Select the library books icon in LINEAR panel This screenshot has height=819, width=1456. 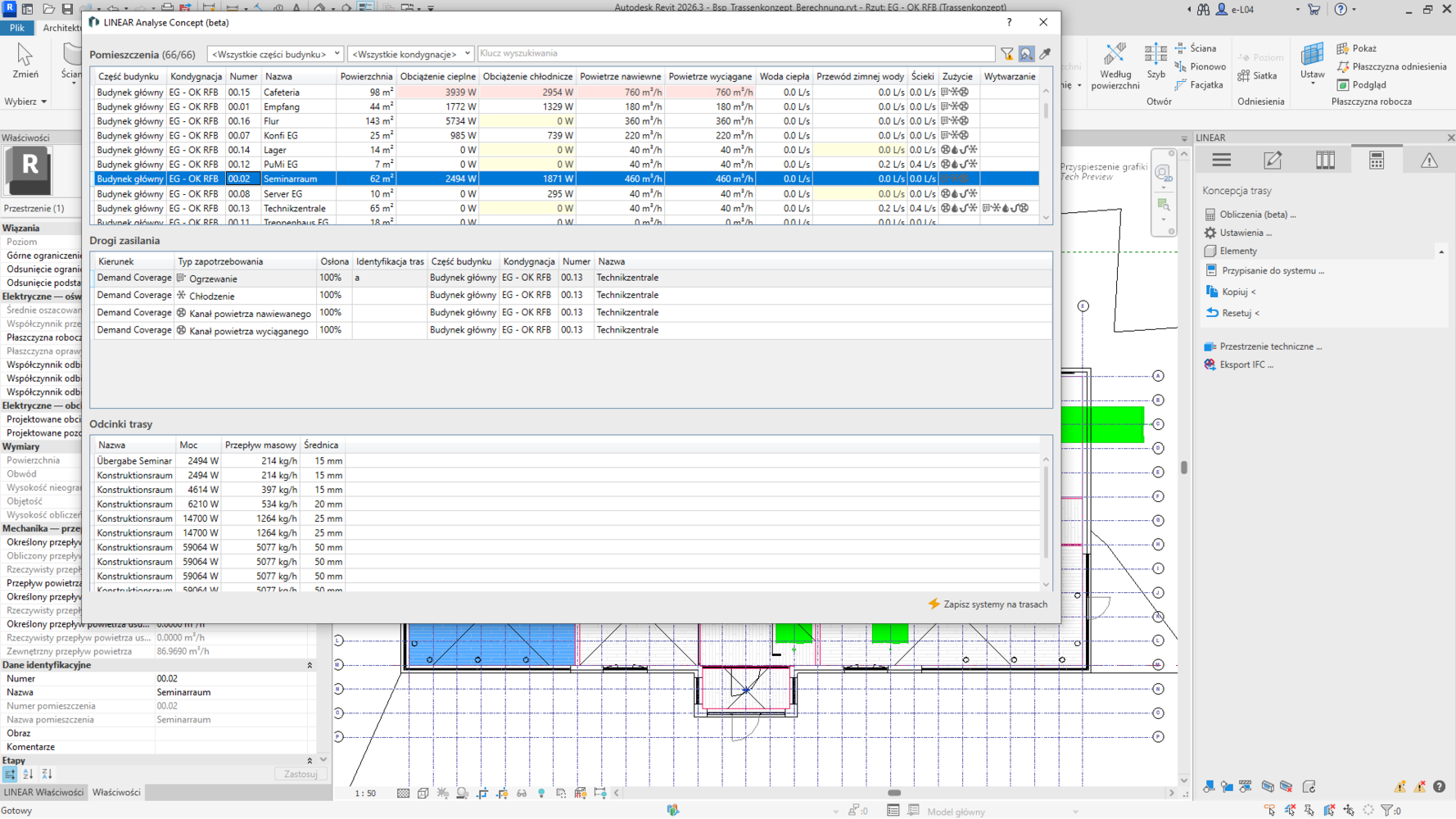(1325, 161)
